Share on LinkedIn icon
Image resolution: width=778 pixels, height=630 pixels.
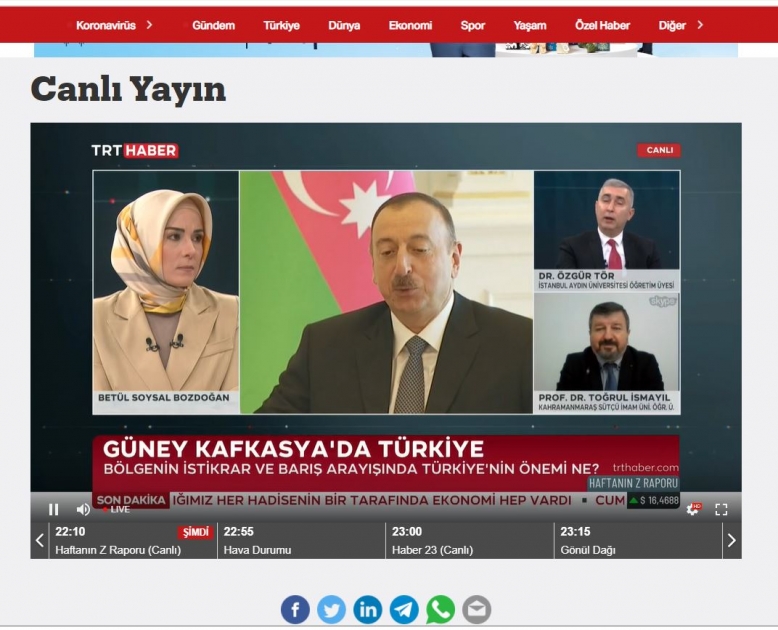(368, 609)
